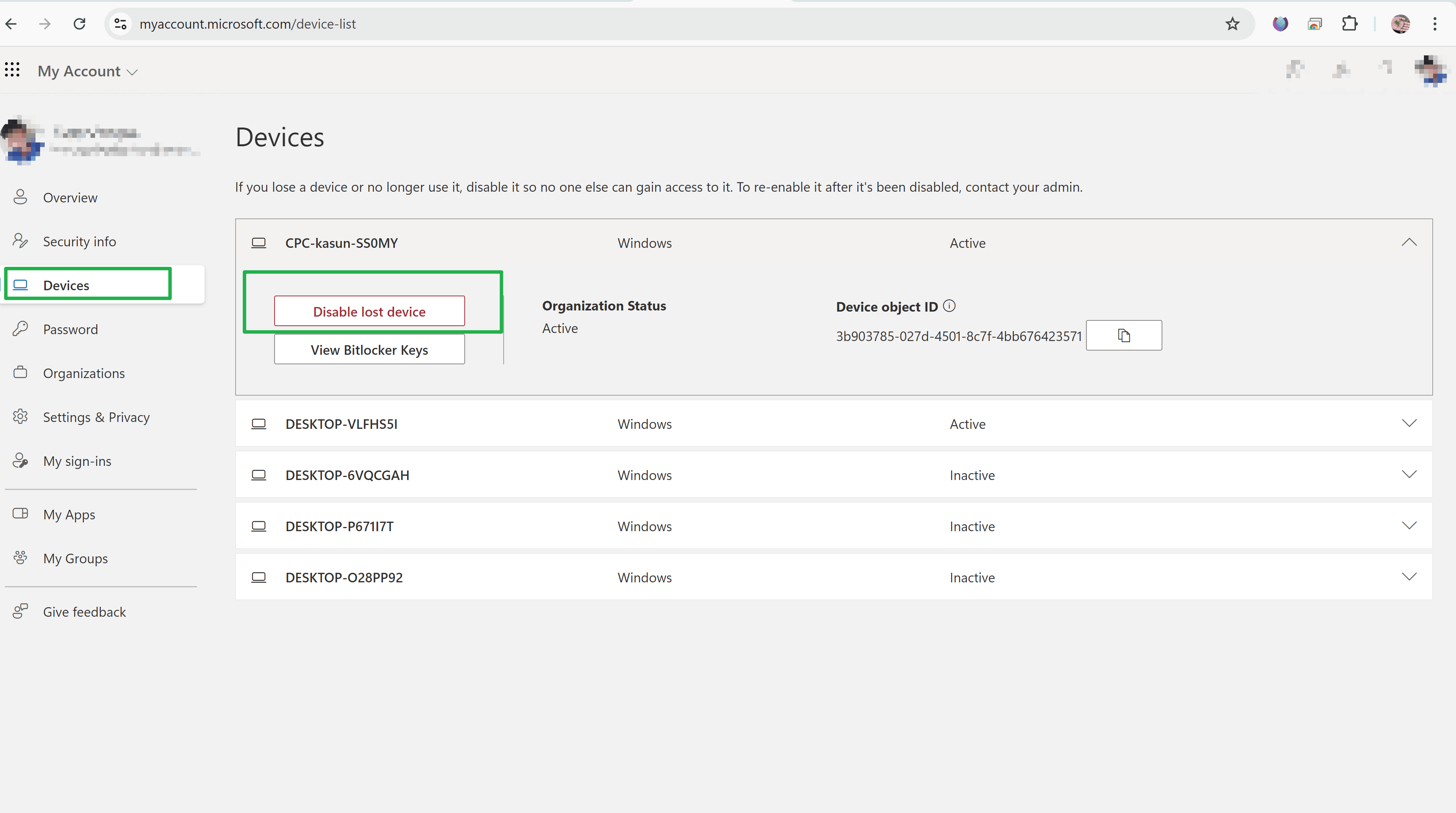Expand the DESKTOP-VLFHS5I device row

(1409, 423)
